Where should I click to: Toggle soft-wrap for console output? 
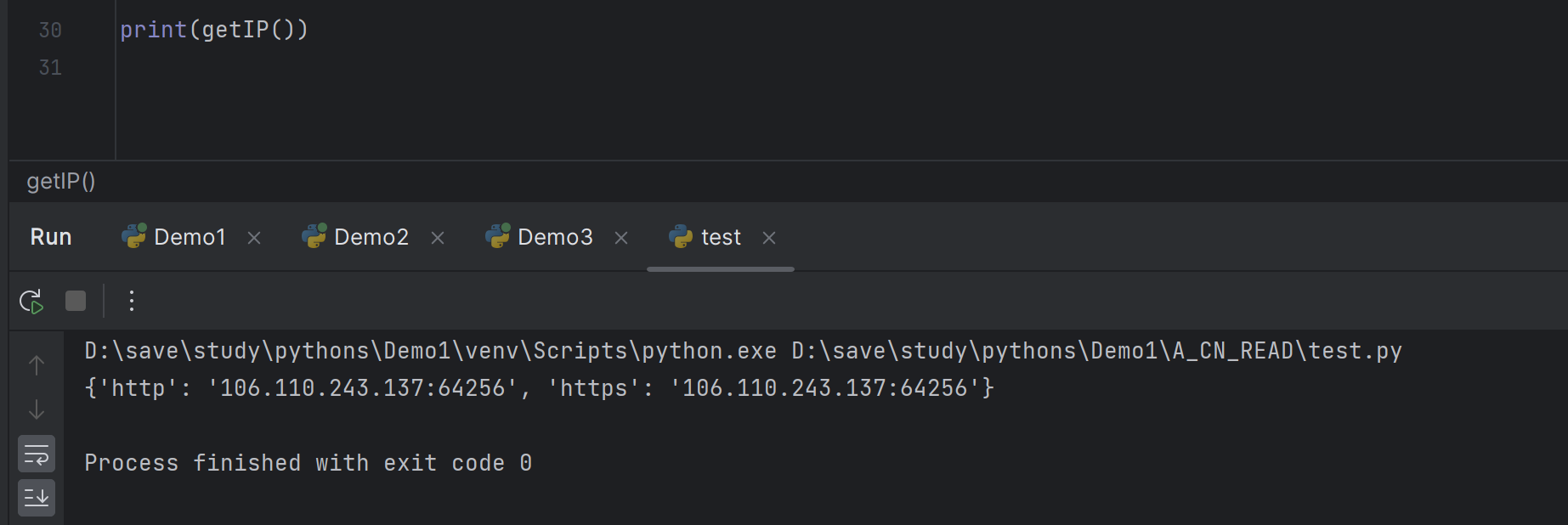[37, 454]
